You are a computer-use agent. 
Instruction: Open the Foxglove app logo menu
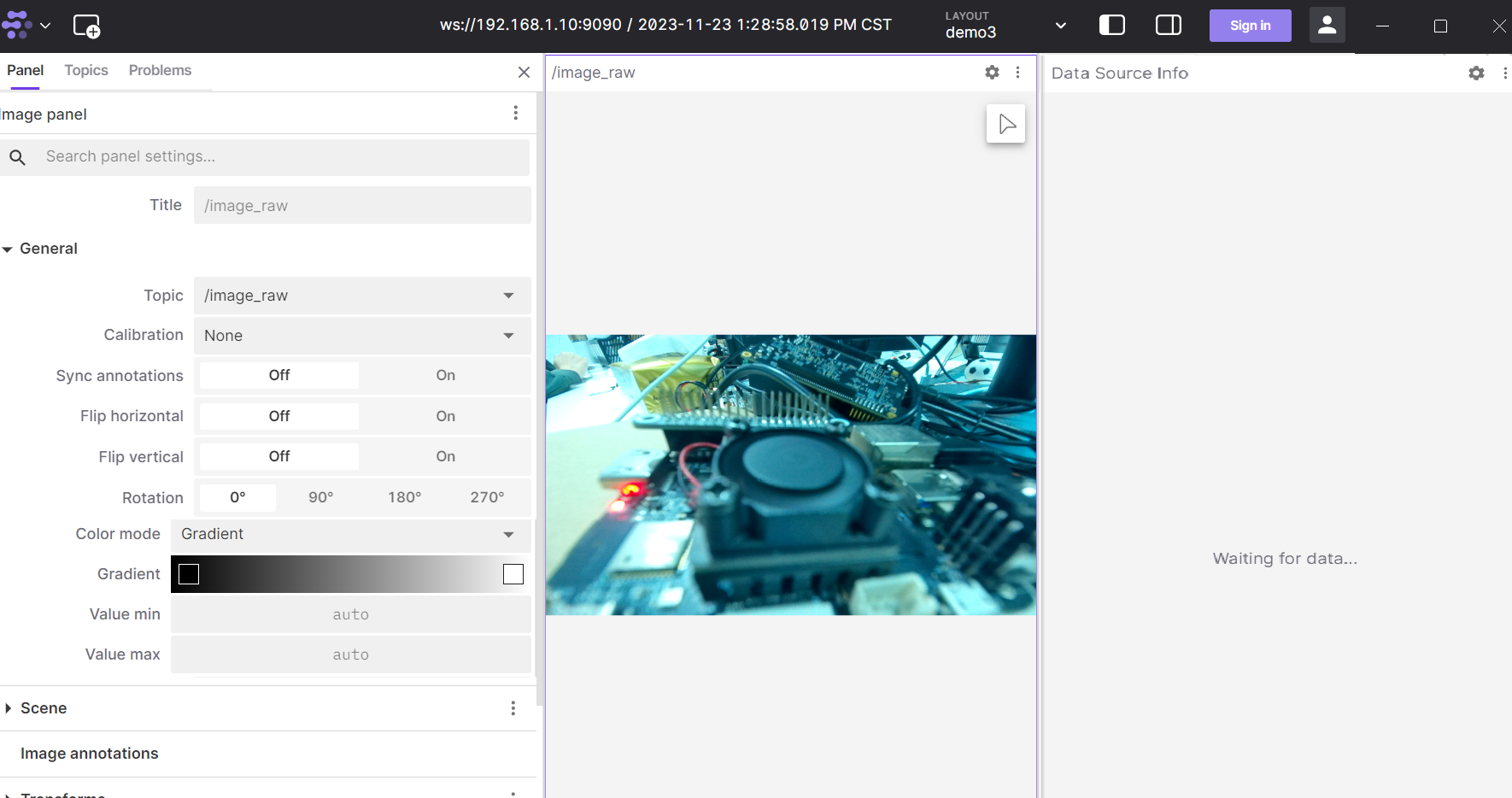pyautogui.click(x=17, y=25)
